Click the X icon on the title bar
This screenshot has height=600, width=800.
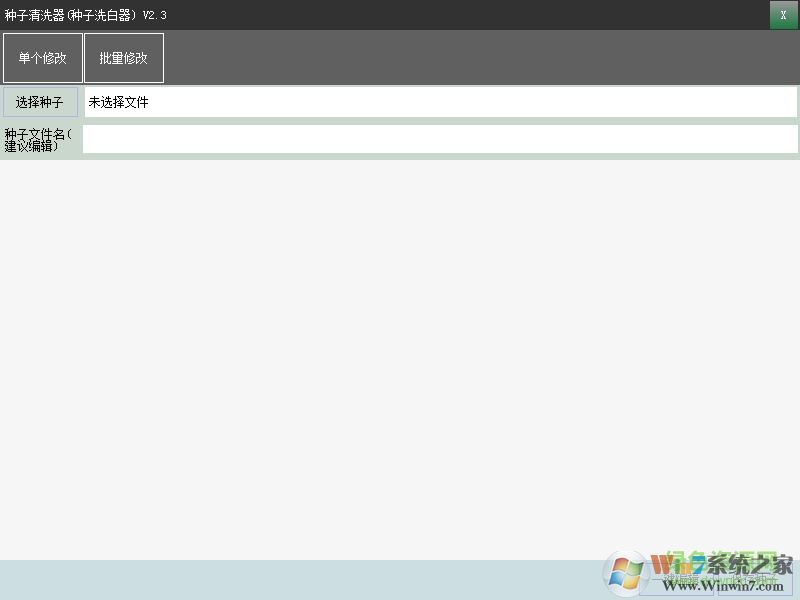click(x=781, y=15)
